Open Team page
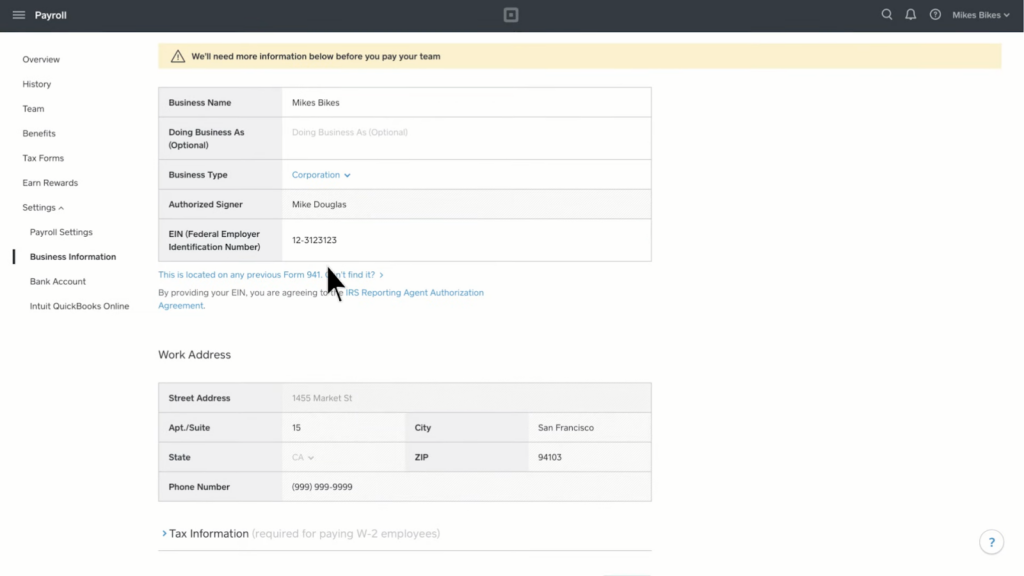Image resolution: width=1024 pixels, height=576 pixels. point(33,109)
